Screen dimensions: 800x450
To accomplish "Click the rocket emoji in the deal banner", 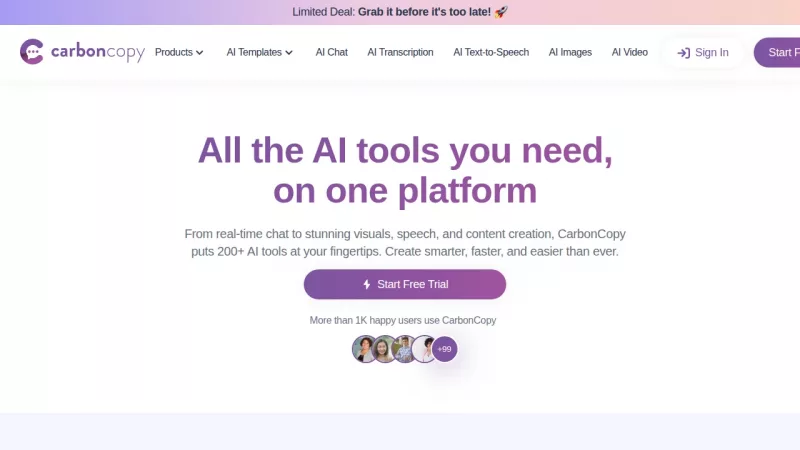I will pyautogui.click(x=501, y=12).
